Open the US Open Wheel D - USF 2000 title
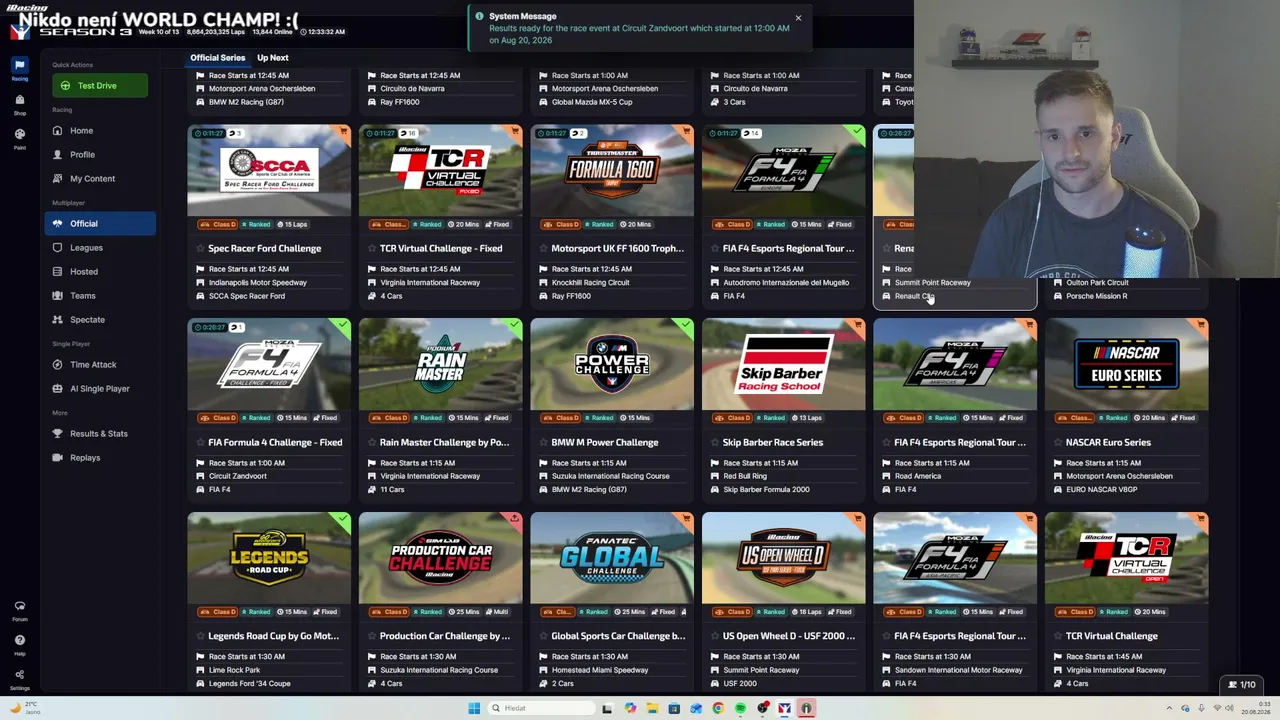This screenshot has height=720, width=1280. point(789,636)
